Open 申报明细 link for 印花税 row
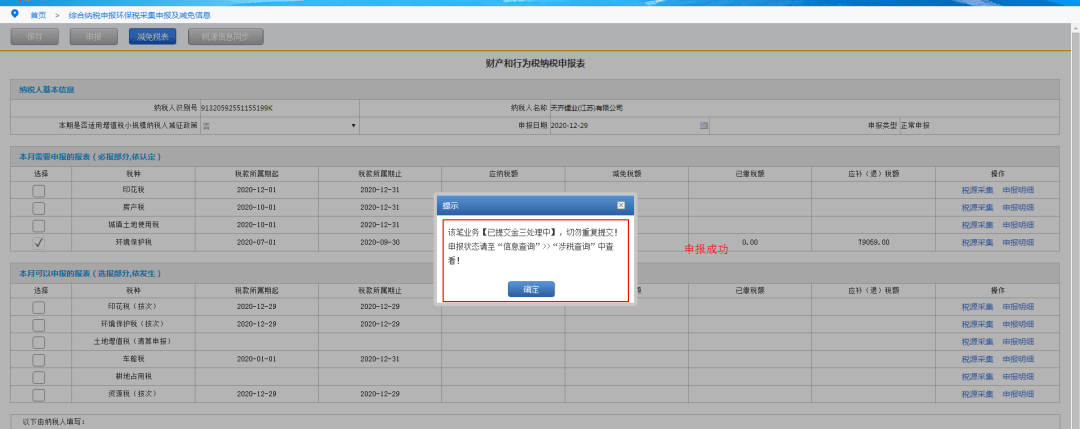The width and height of the screenshot is (1080, 429). click(x=1018, y=191)
